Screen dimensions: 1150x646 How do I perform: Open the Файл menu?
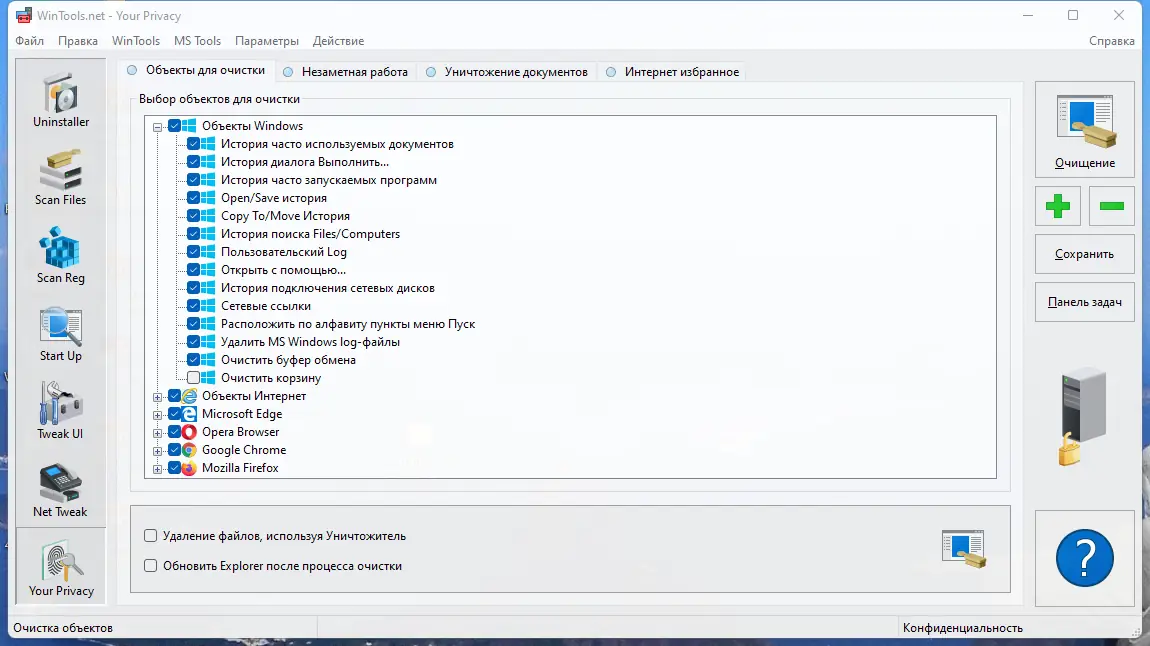(29, 41)
